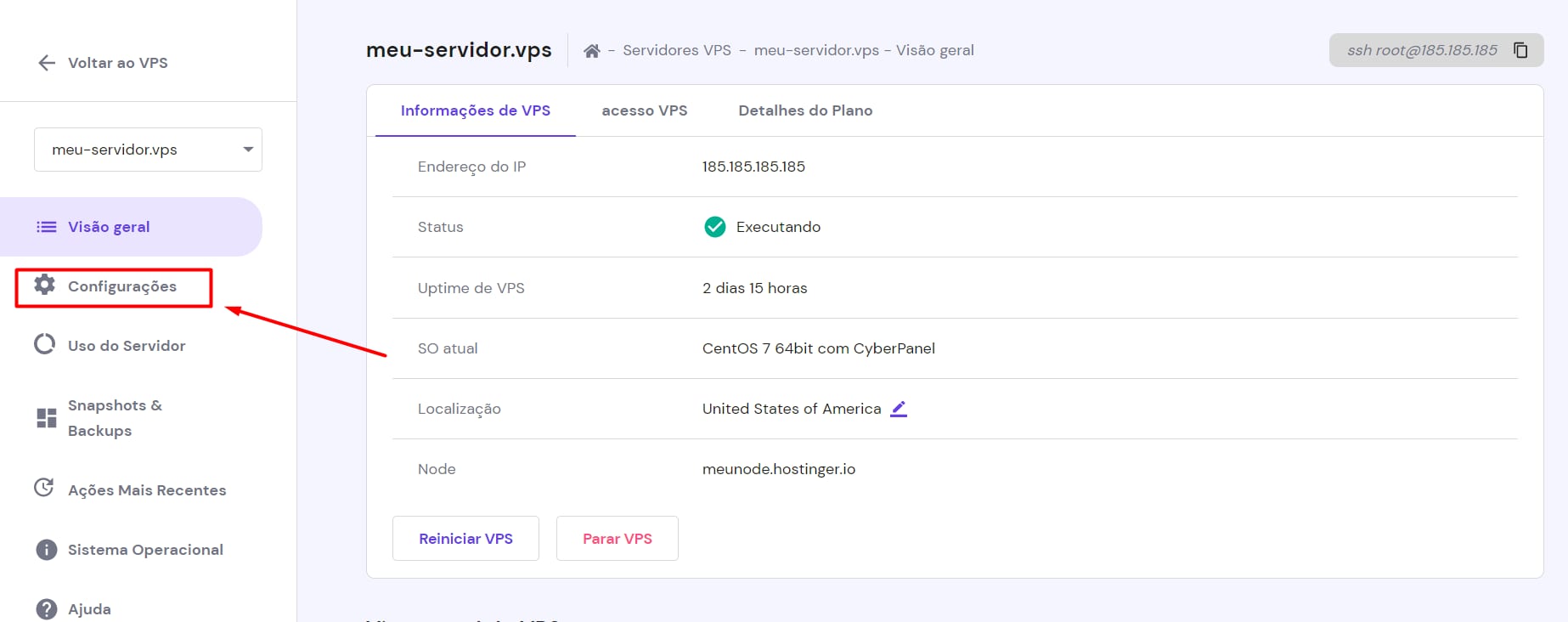Click the home icon in the breadcrumb
1568x622 pixels.
592,51
